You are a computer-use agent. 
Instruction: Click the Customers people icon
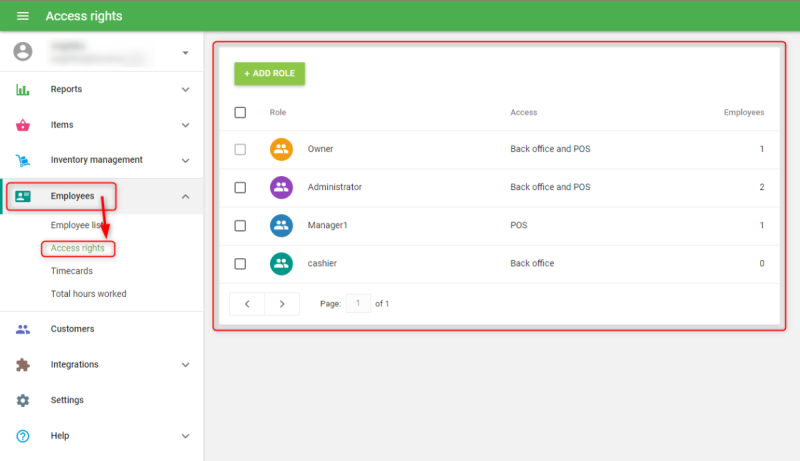23,329
